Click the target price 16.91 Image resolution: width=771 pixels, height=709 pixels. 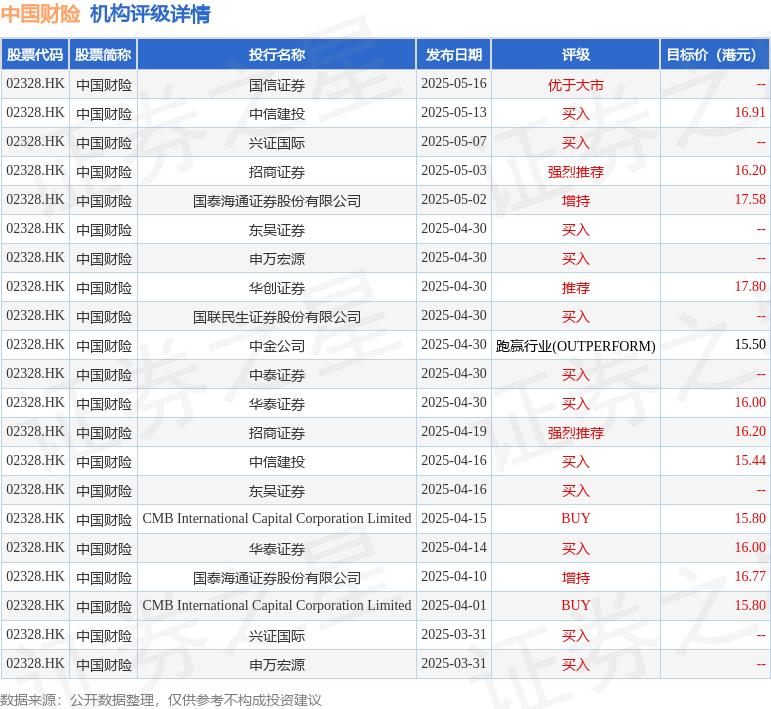(750, 113)
